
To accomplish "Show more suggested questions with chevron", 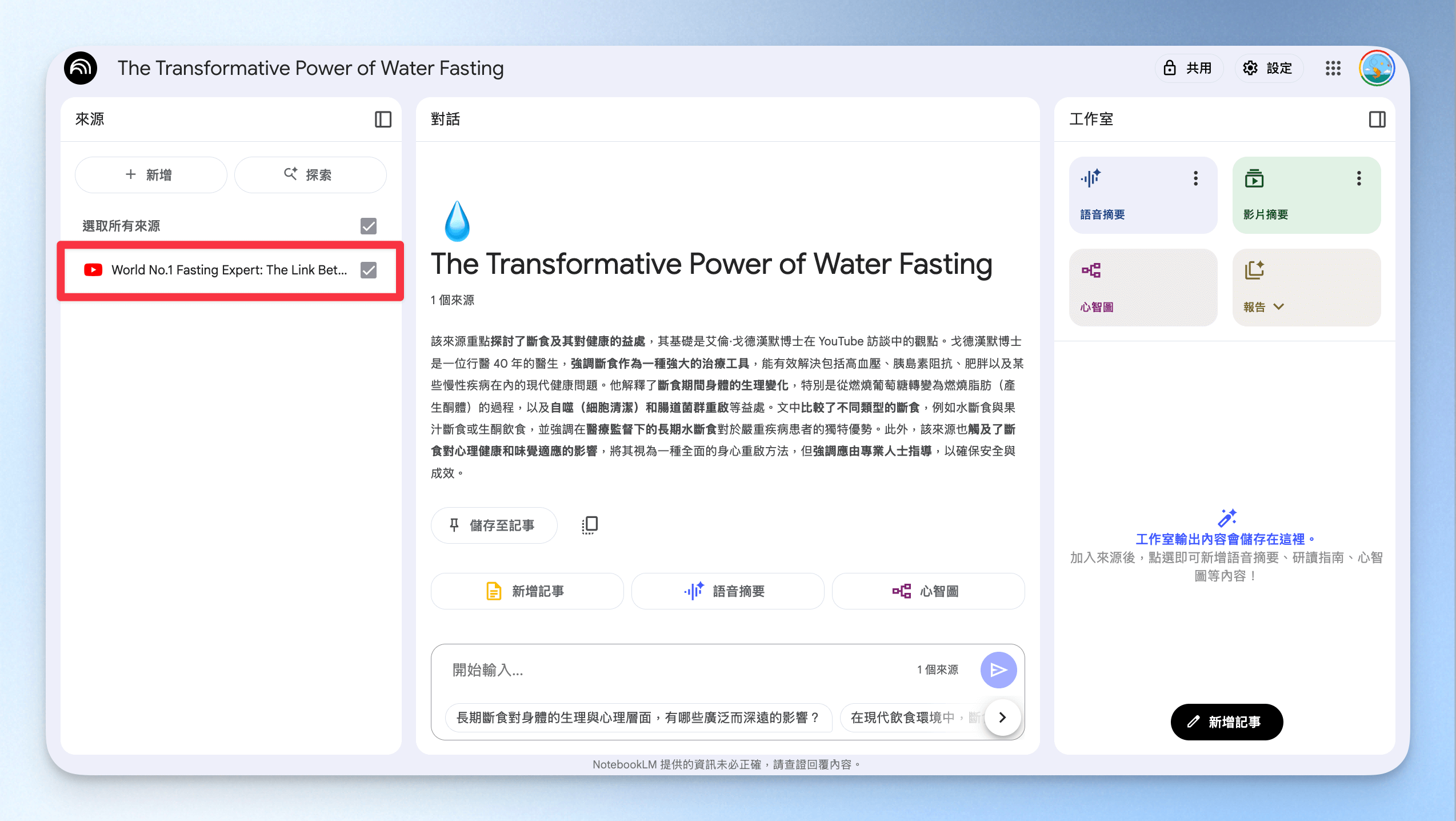I will (1002, 717).
